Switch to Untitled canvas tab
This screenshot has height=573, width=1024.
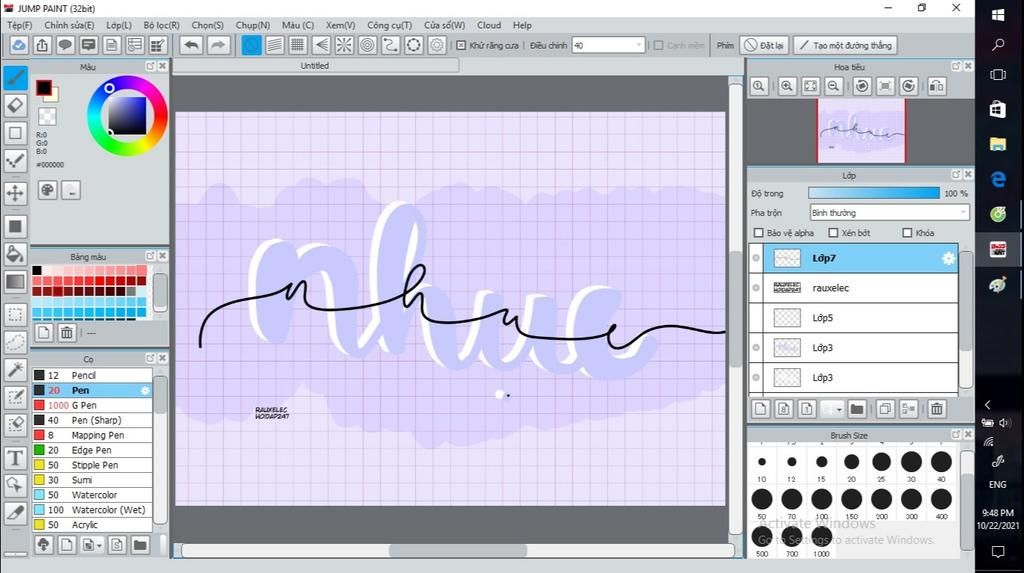pos(315,66)
